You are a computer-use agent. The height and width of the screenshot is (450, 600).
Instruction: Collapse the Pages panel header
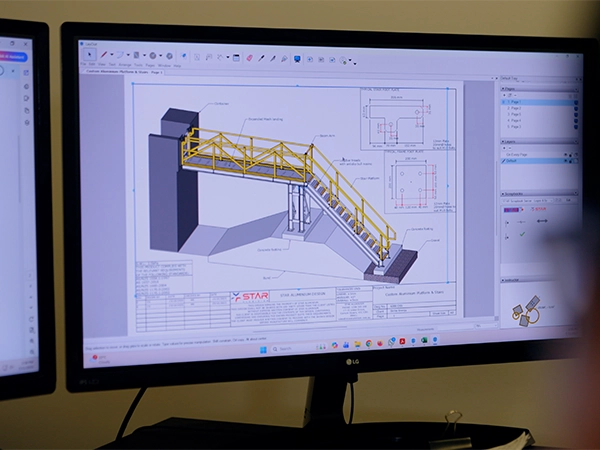tap(539, 89)
